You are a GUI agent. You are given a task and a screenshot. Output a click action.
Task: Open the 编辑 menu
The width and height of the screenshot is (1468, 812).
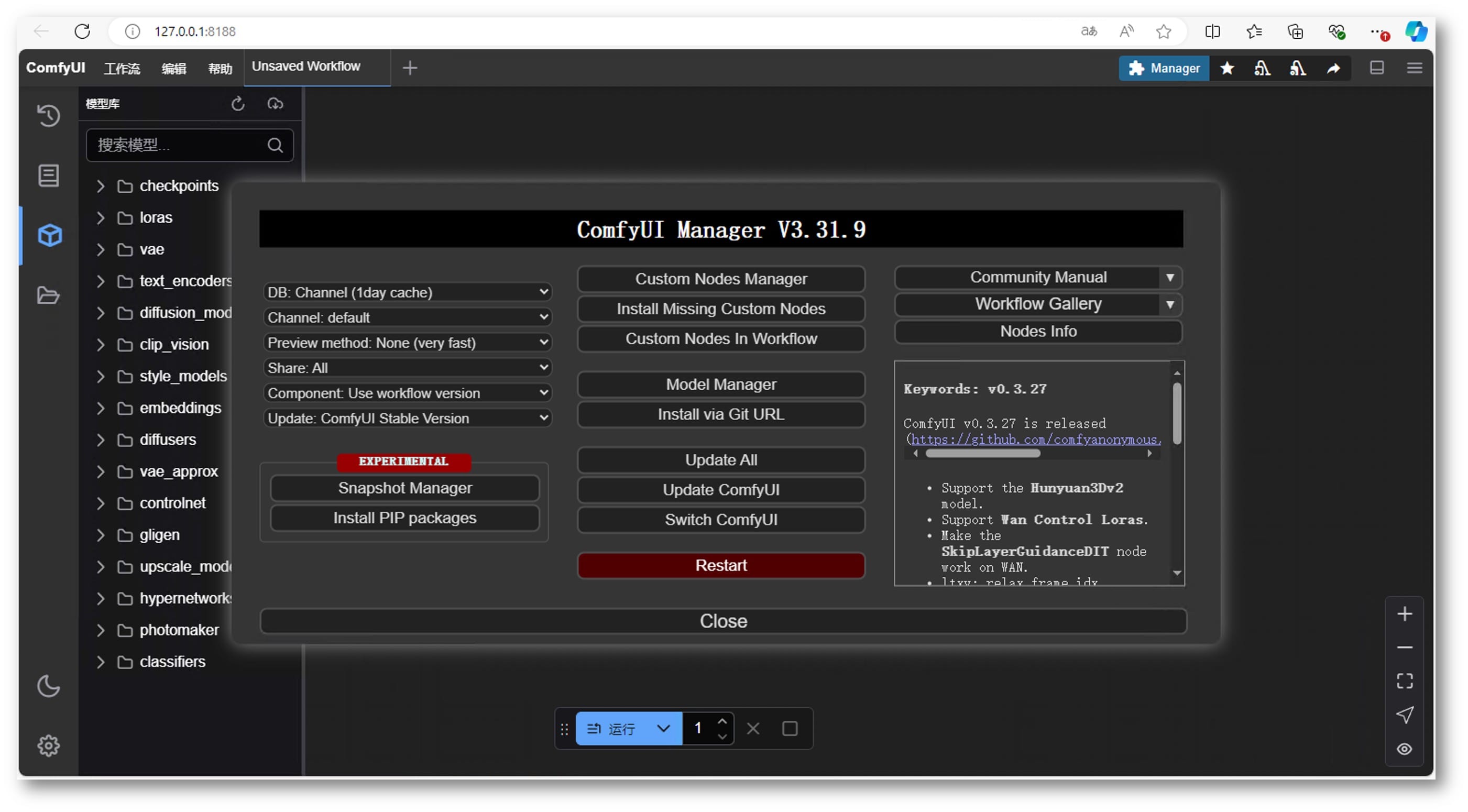coord(174,69)
